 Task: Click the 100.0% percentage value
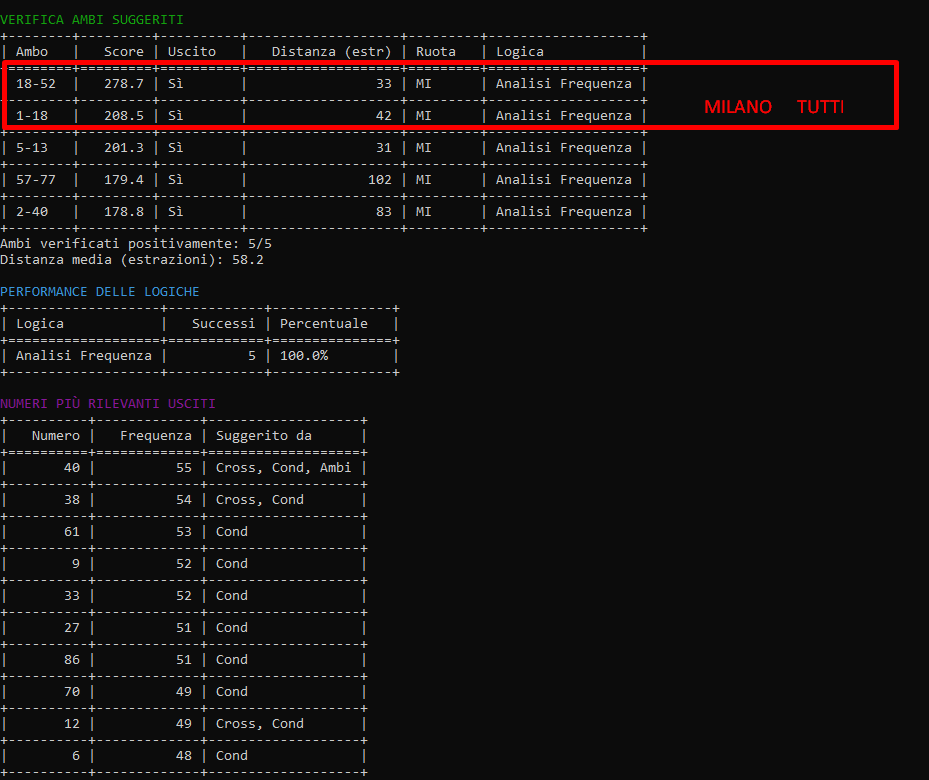pos(304,355)
